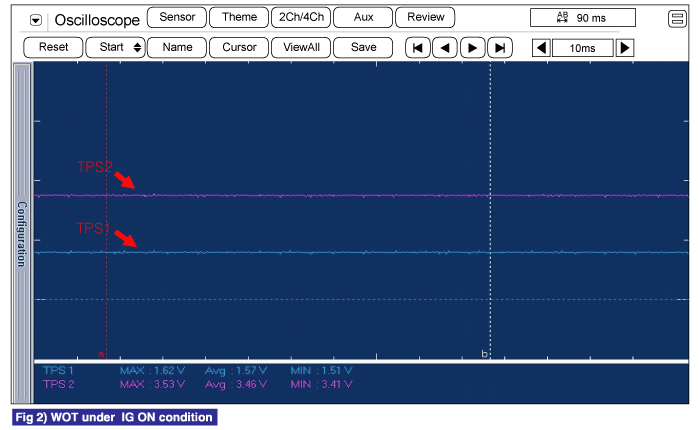
Task: Click the Name button
Action: (177, 47)
